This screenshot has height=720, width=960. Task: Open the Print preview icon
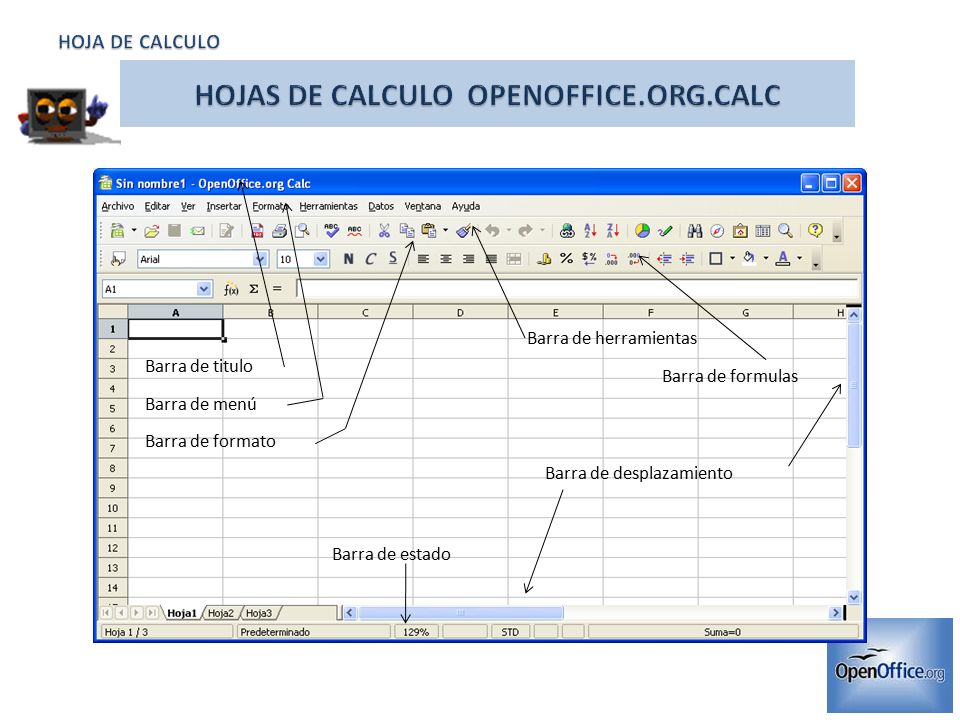302,231
